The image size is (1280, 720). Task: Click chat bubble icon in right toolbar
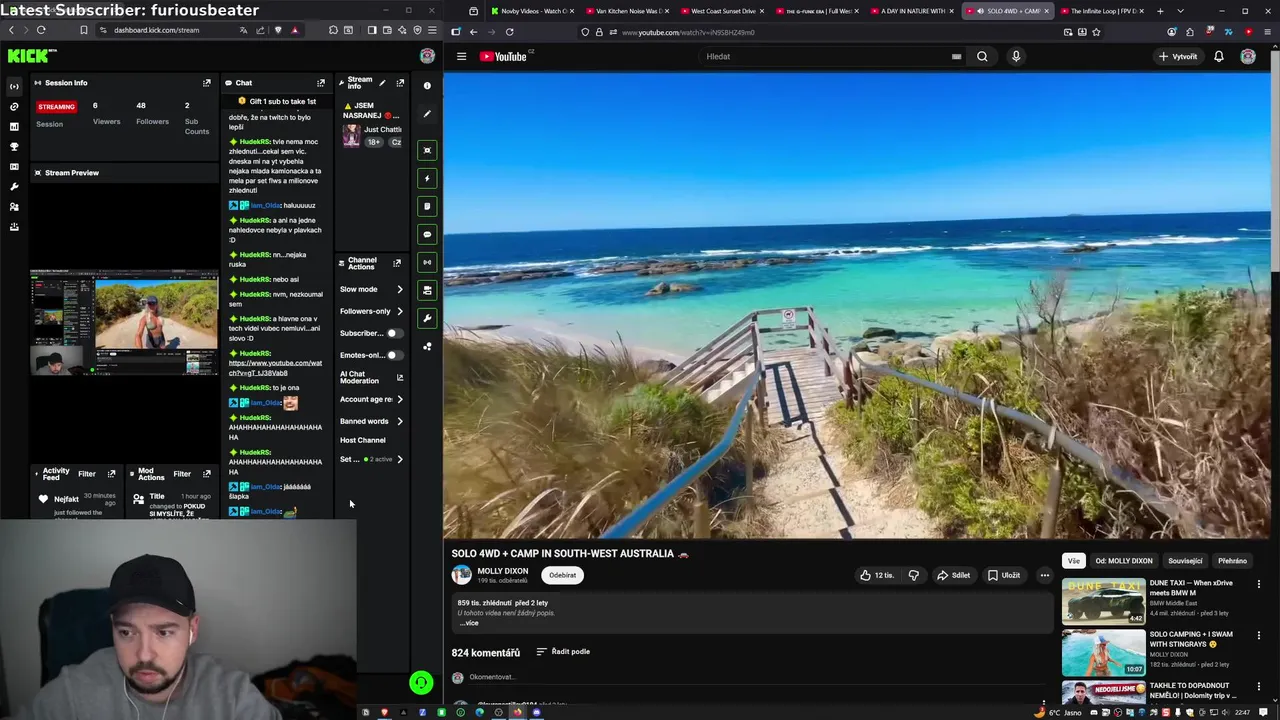[x=427, y=234]
